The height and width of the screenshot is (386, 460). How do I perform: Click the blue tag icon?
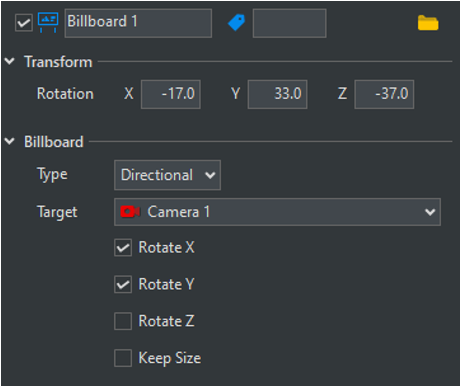click(236, 23)
